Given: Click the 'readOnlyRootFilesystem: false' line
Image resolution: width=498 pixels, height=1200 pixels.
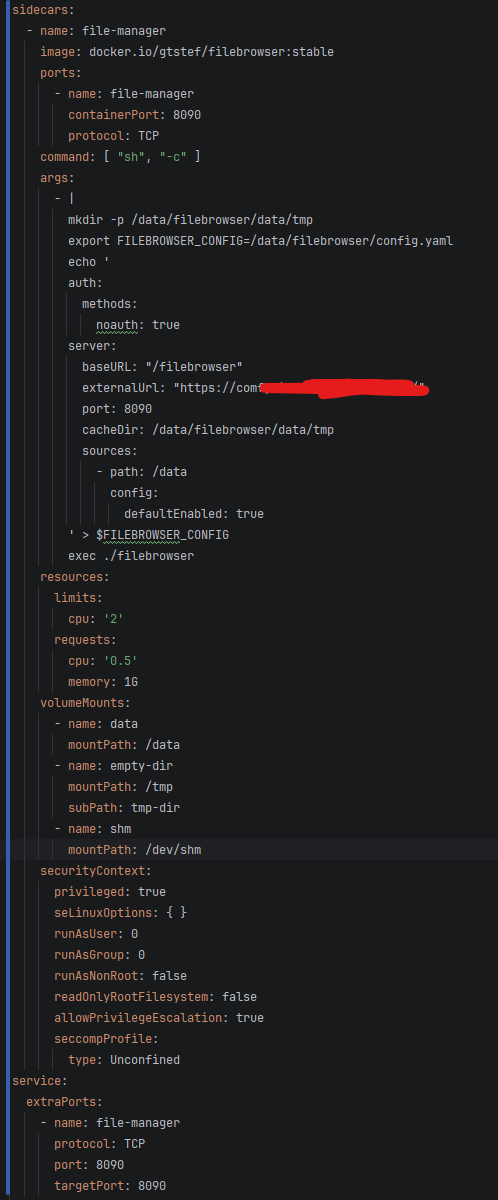Looking at the screenshot, I should [x=155, y=997].
